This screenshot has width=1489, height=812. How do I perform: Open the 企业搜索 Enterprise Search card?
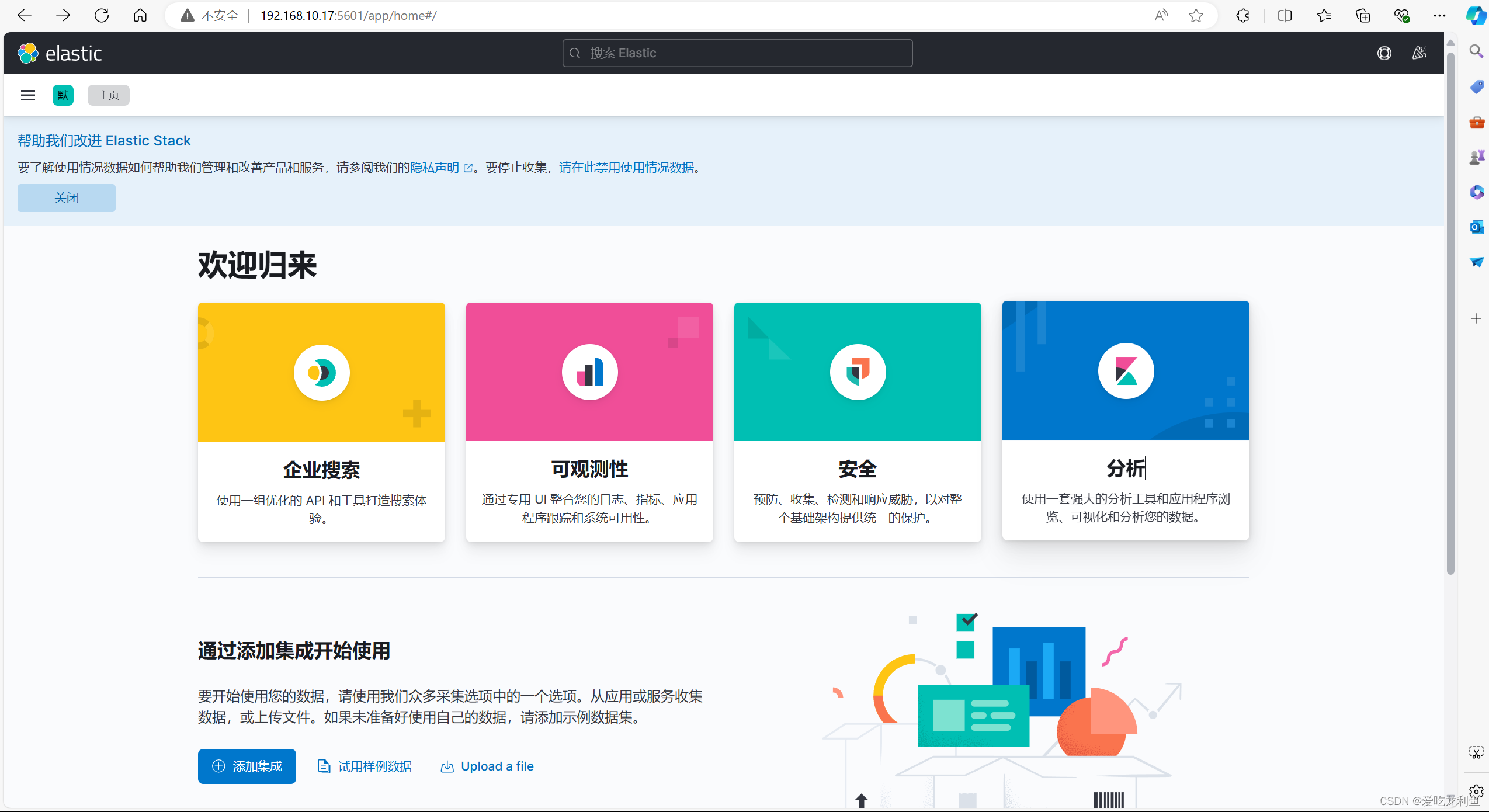click(321, 422)
